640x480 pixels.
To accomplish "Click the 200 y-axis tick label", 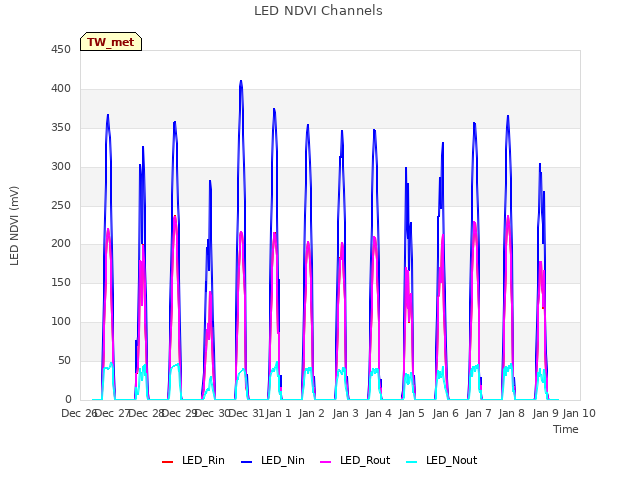I will tap(61, 244).
